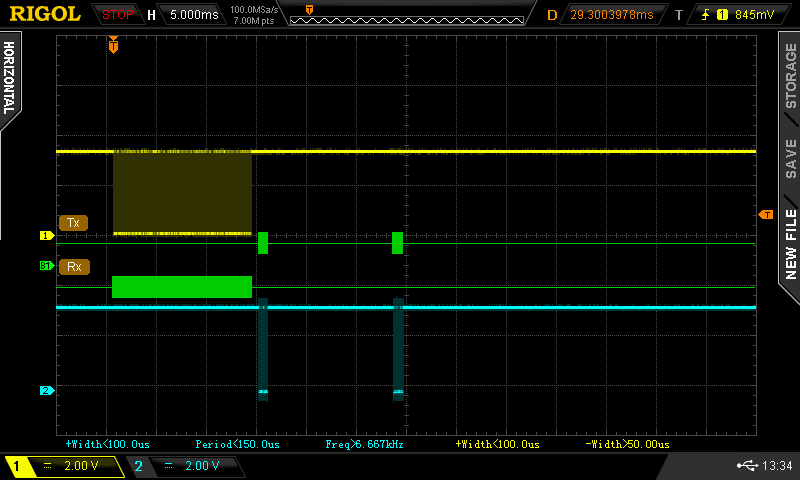Click the waveform memory overview bar
The width and height of the screenshot is (800, 480).
pos(407,21)
